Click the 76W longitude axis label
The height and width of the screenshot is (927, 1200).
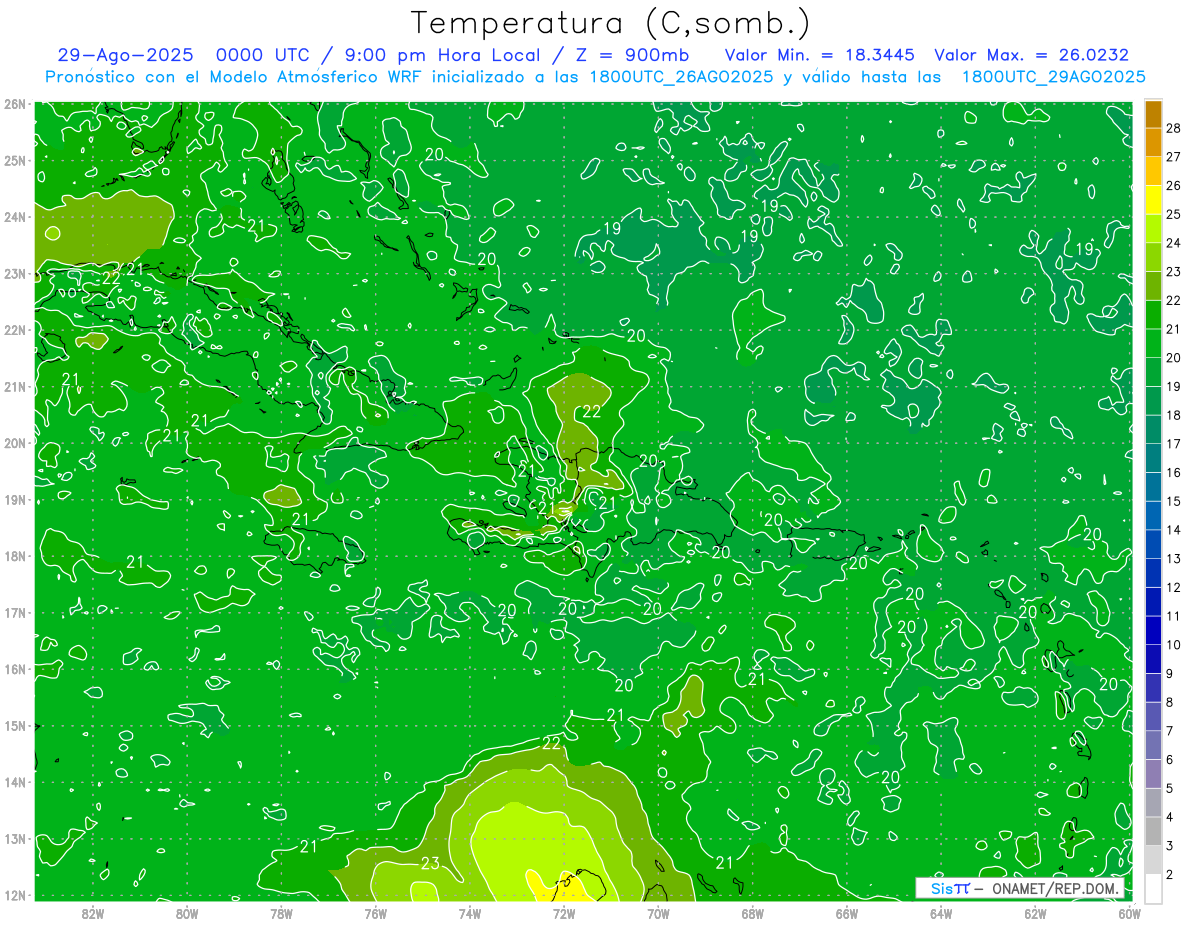point(375,914)
